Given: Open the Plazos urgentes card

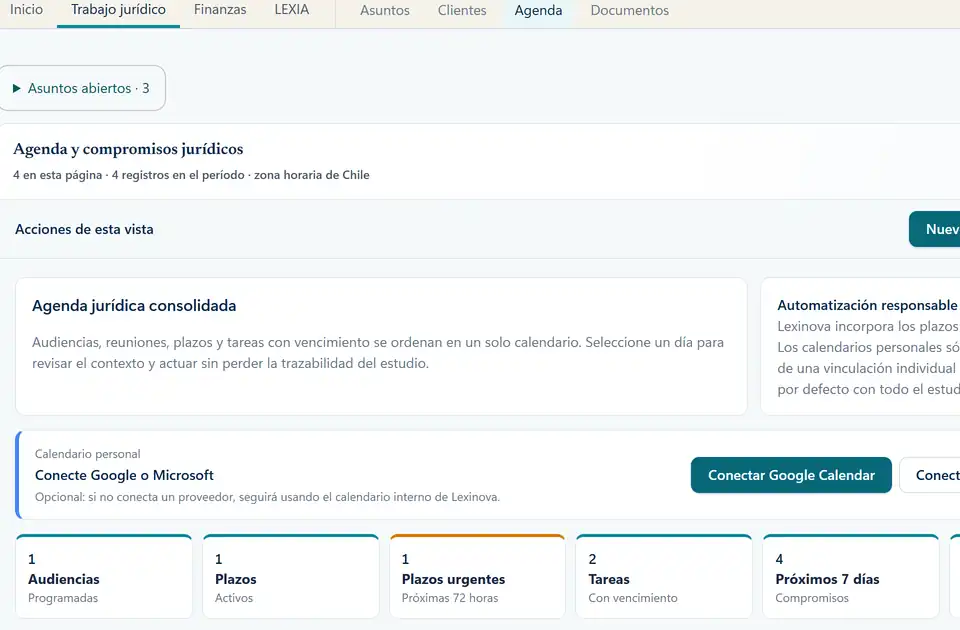Looking at the screenshot, I should point(478,577).
